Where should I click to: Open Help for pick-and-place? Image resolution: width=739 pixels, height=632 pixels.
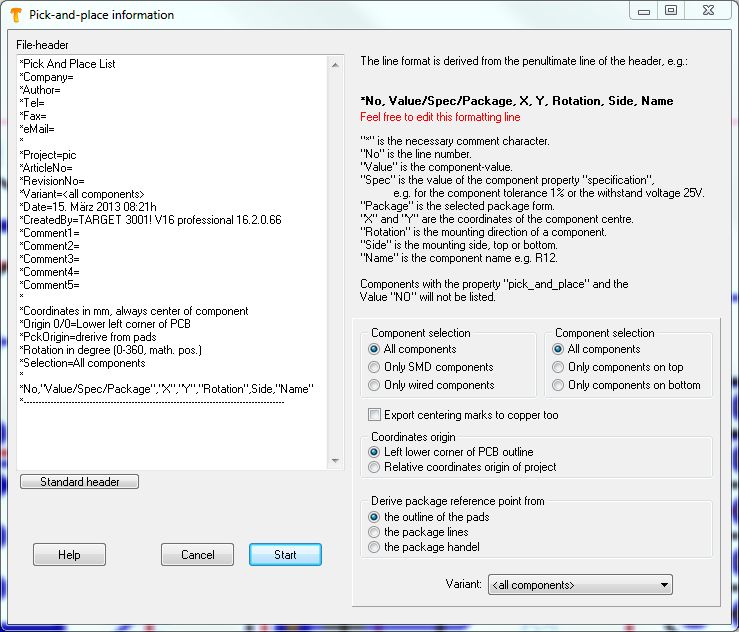[x=69, y=555]
